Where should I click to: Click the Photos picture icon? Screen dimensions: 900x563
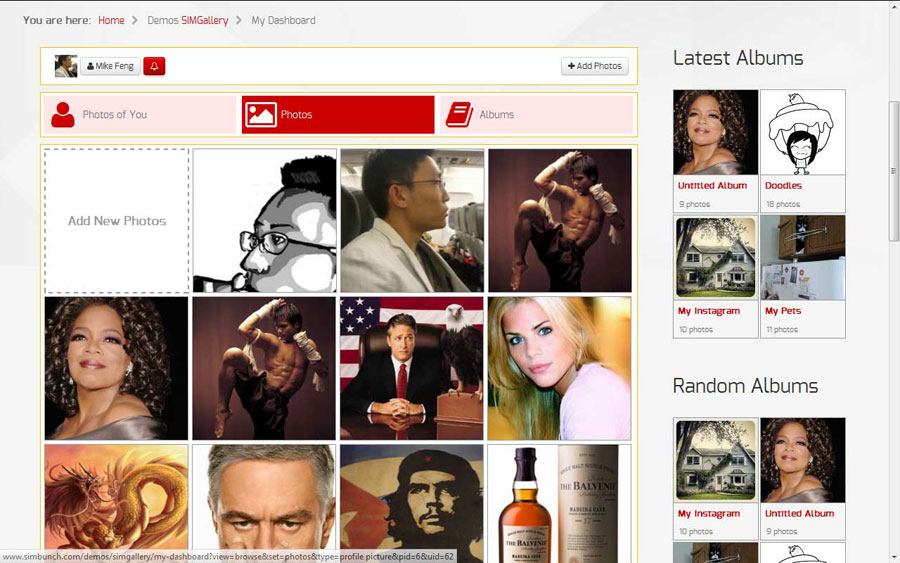coord(261,115)
